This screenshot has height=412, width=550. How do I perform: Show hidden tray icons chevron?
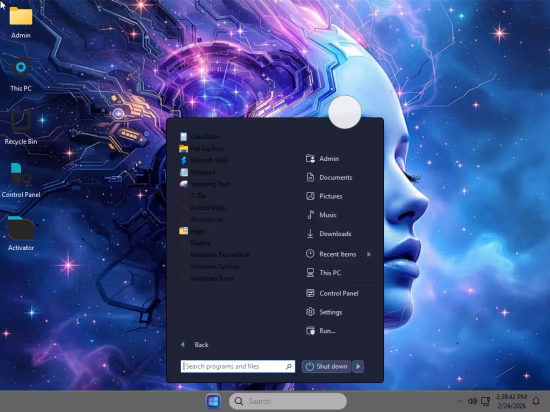tap(460, 401)
